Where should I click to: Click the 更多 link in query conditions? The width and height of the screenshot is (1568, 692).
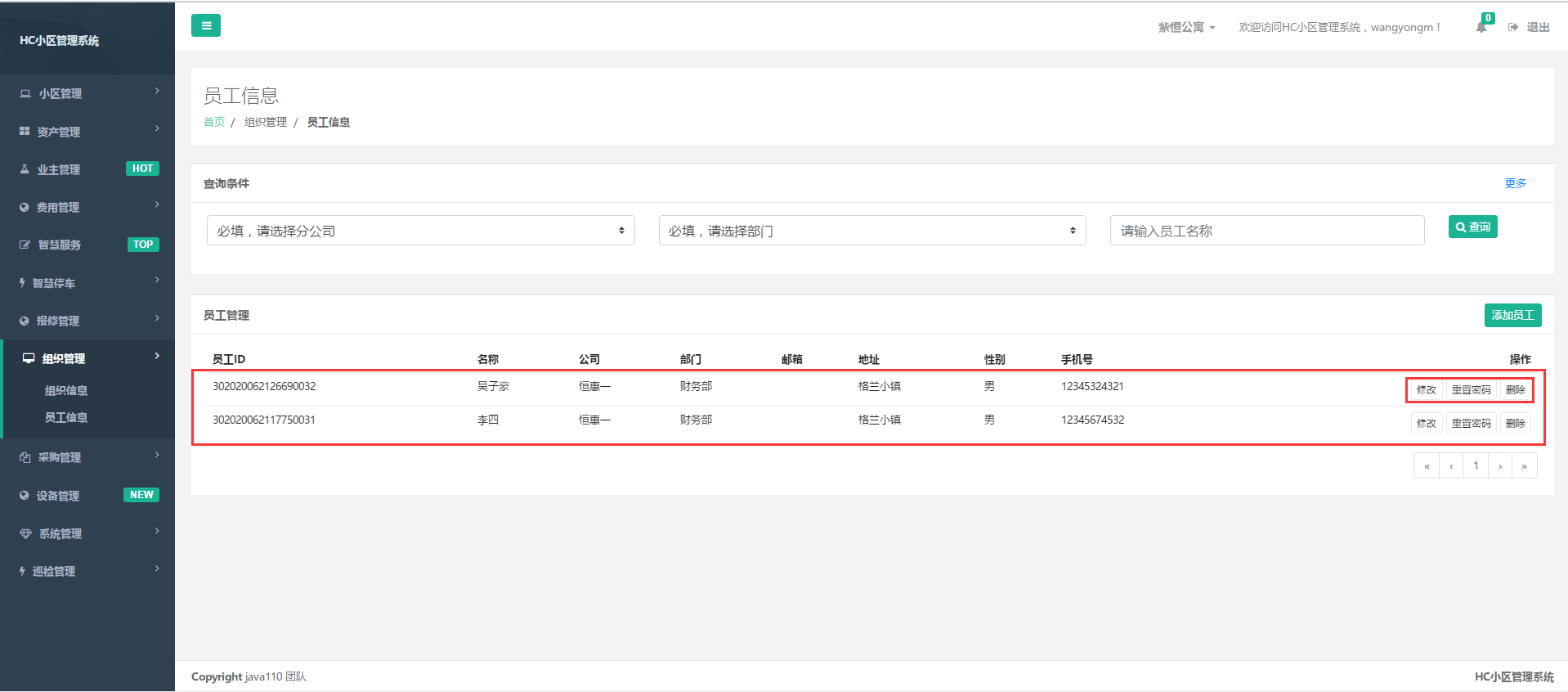coord(1516,183)
